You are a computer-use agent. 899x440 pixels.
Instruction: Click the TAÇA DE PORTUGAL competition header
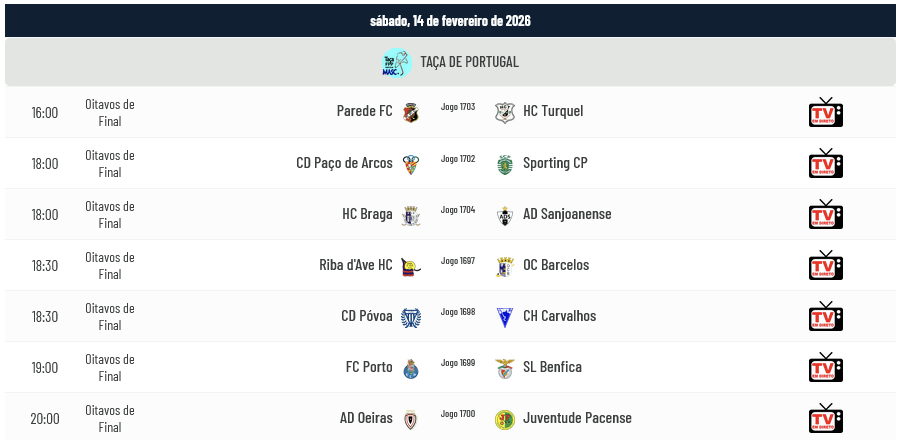[x=469, y=62]
